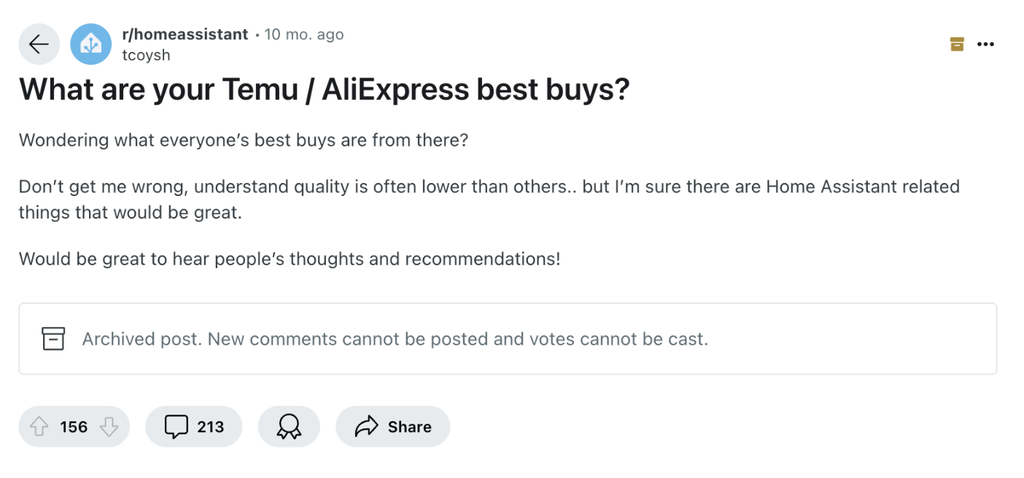Open the r/homeassistant community avatar

point(91,44)
